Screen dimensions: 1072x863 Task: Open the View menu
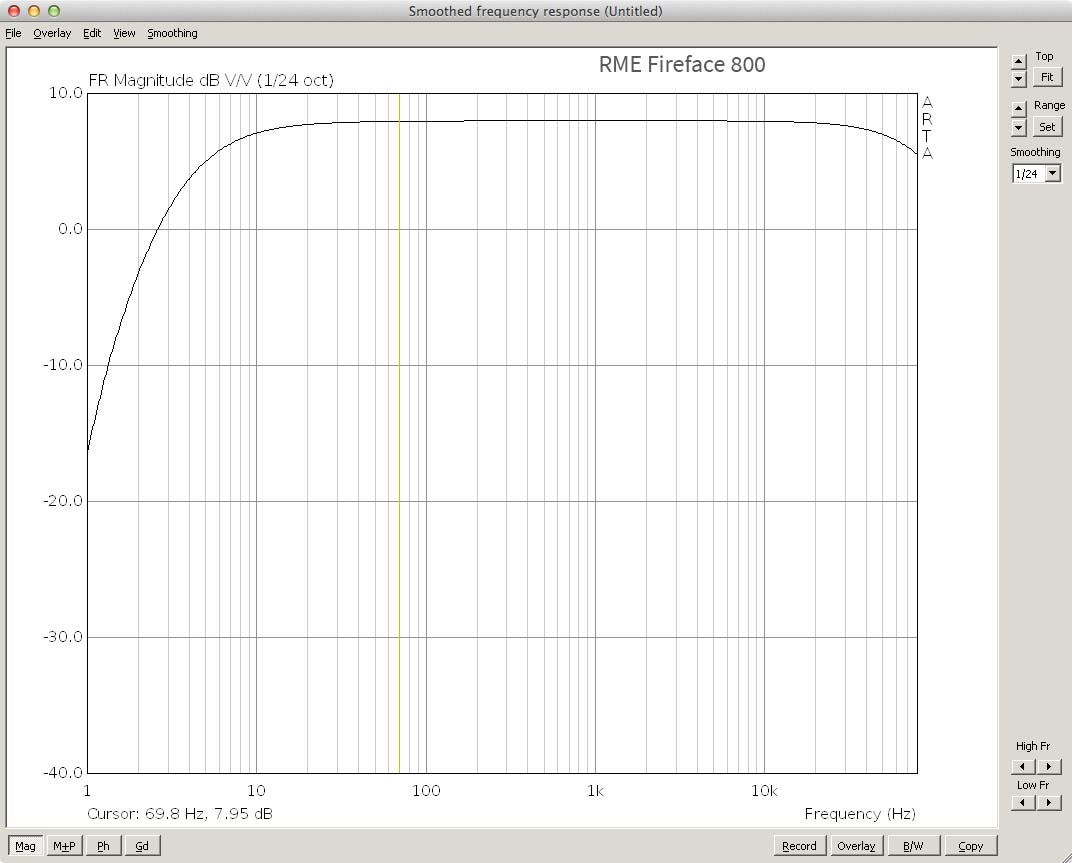pyautogui.click(x=124, y=33)
